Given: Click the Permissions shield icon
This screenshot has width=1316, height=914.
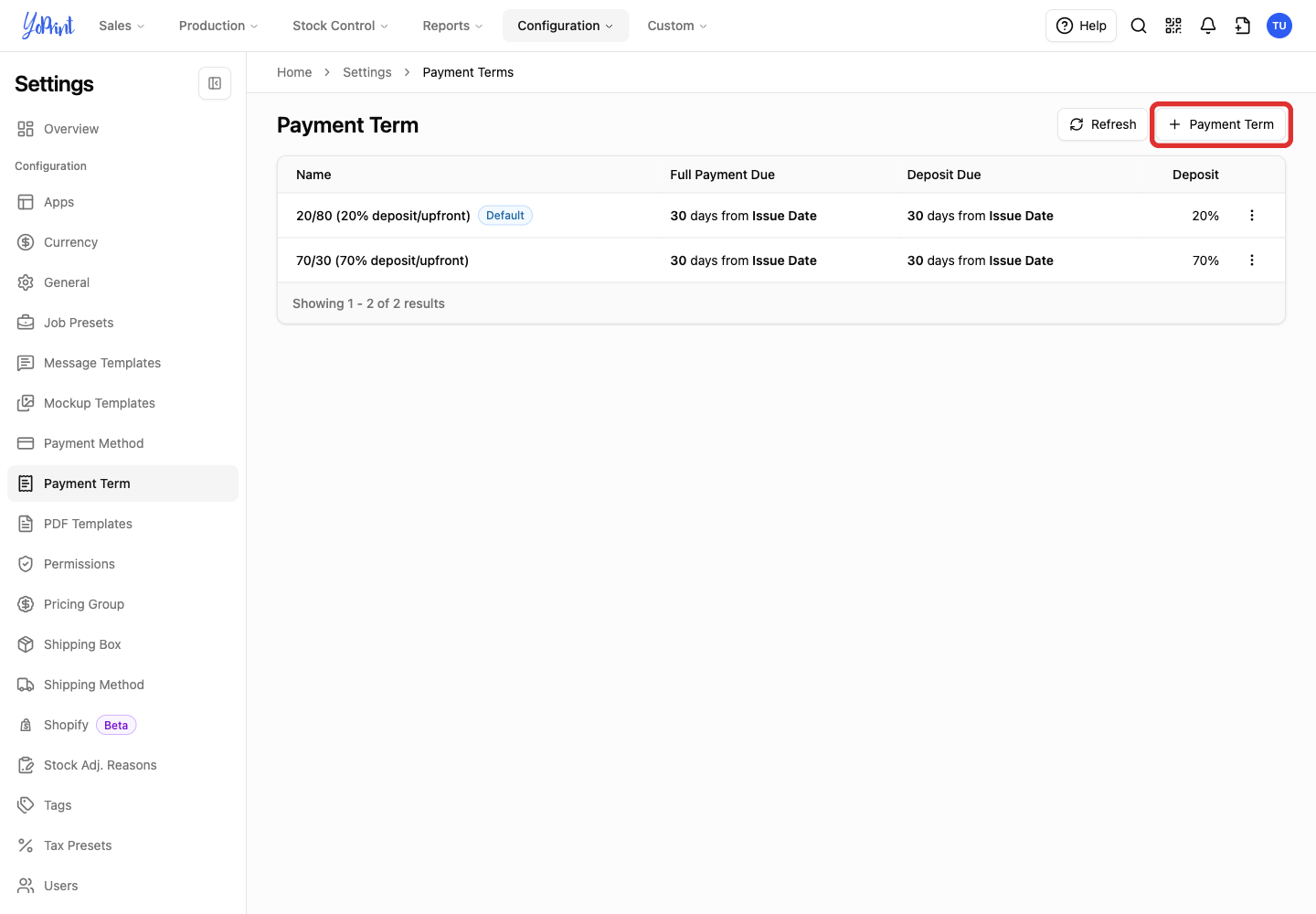Looking at the screenshot, I should tap(26, 564).
